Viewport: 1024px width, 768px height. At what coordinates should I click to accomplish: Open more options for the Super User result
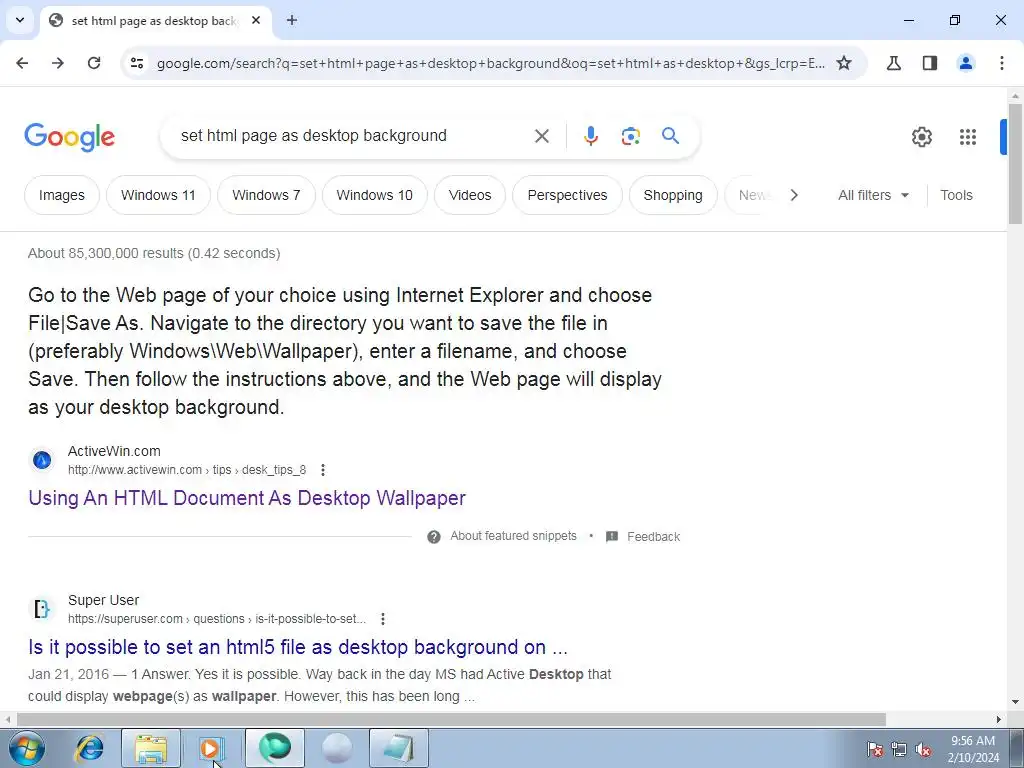pos(383,618)
